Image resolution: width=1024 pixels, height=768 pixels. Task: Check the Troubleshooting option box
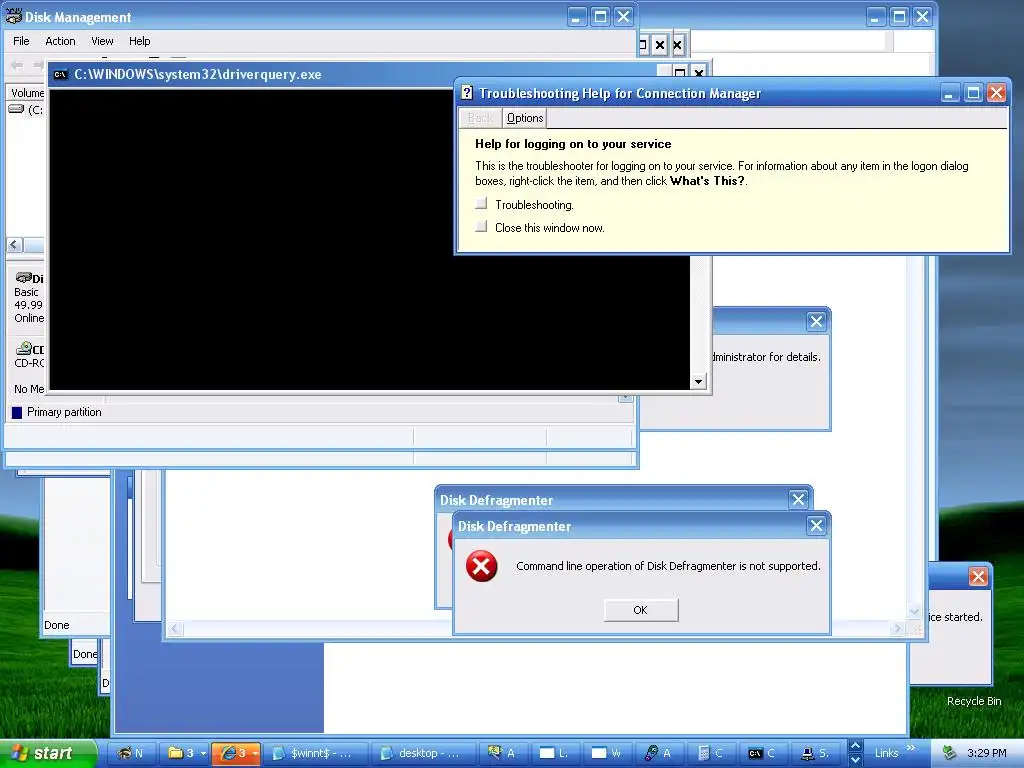click(x=481, y=204)
